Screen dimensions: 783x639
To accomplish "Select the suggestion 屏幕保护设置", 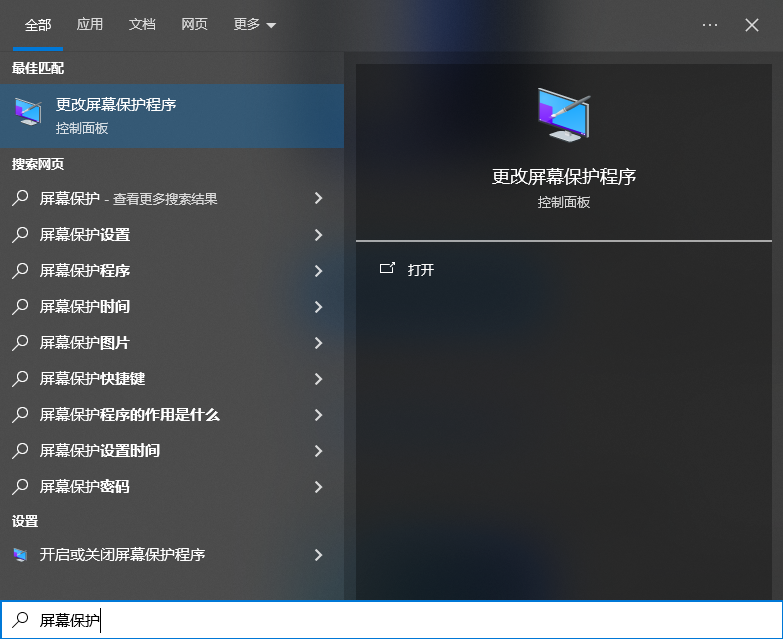I will (172, 235).
